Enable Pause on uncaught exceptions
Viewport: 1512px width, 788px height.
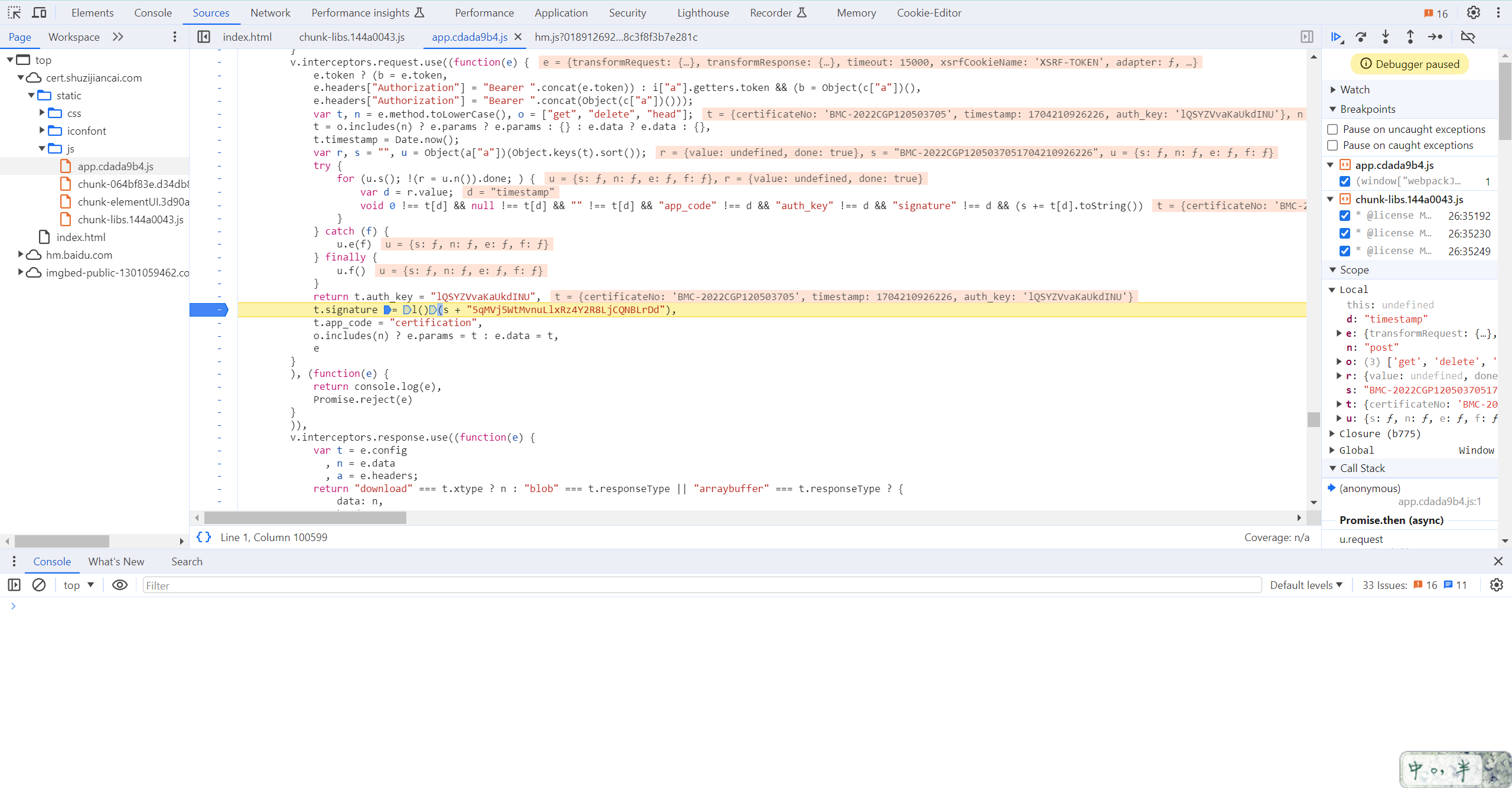pyautogui.click(x=1332, y=129)
